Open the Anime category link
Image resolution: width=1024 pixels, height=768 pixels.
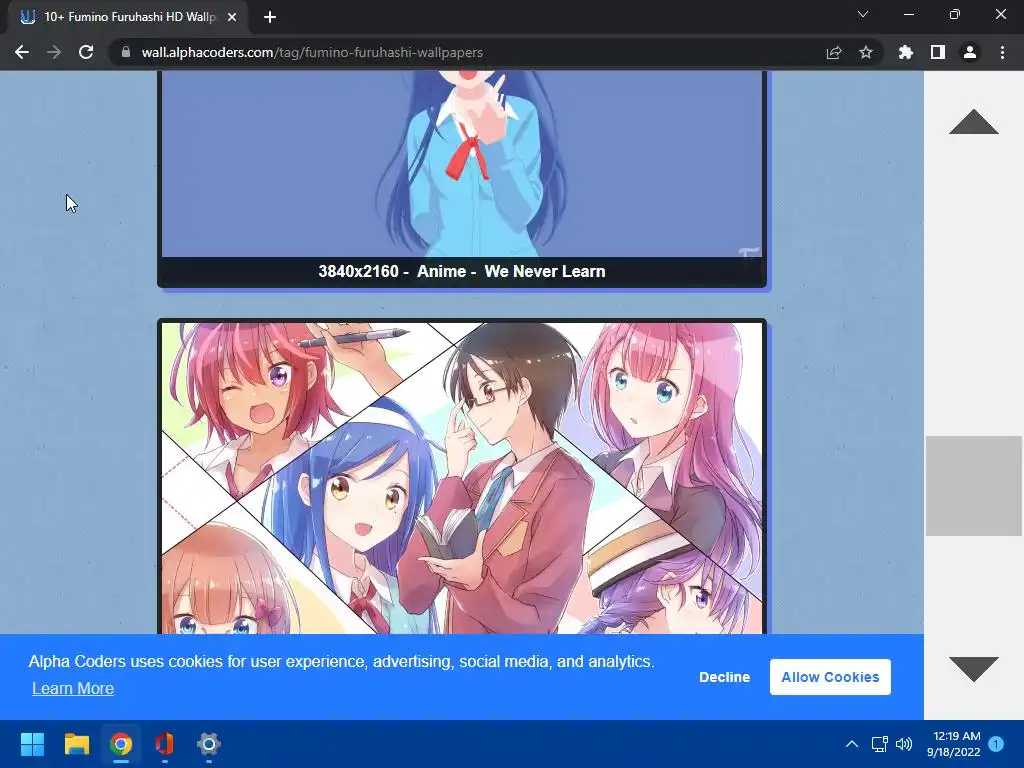tap(441, 271)
